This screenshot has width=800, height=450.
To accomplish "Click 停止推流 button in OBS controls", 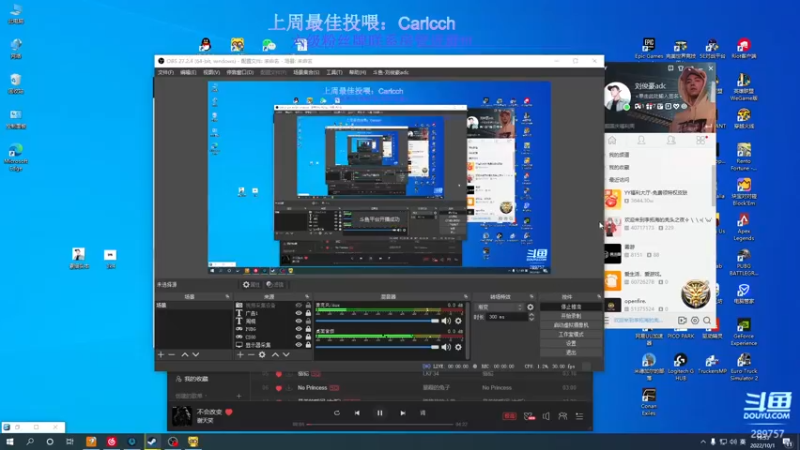I will point(570,307).
